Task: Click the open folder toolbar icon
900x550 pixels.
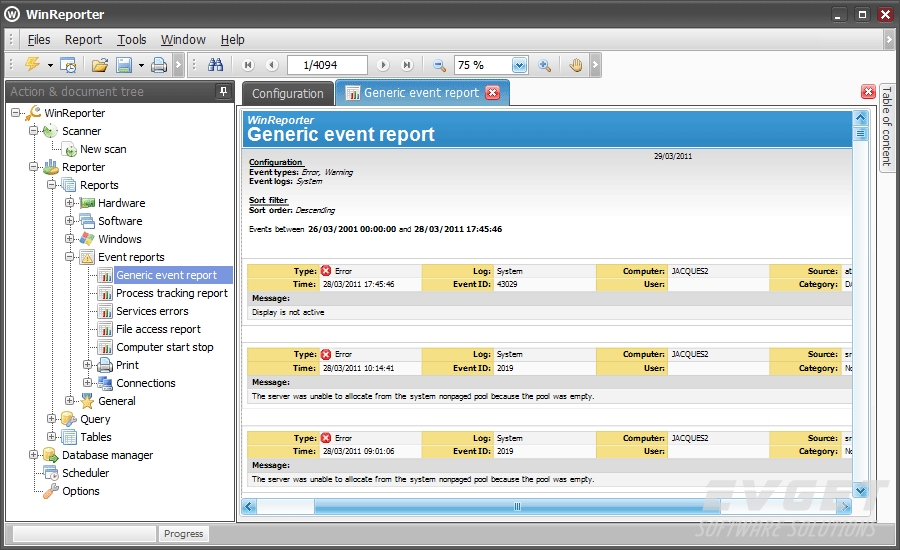Action: pyautogui.click(x=100, y=65)
